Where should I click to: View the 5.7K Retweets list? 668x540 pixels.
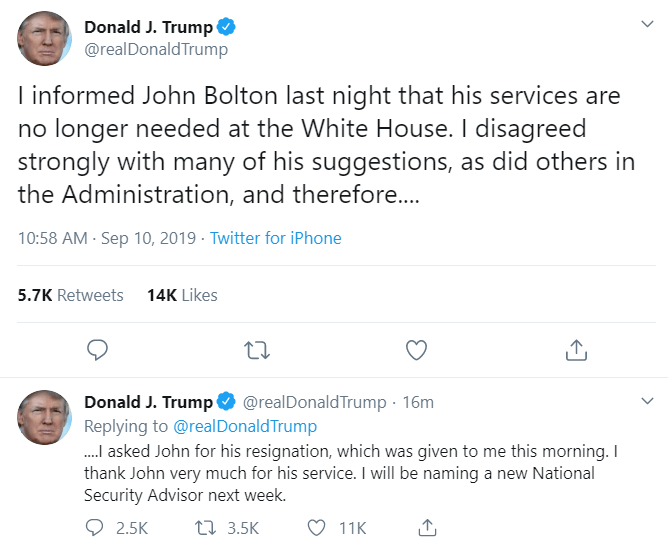pos(71,295)
